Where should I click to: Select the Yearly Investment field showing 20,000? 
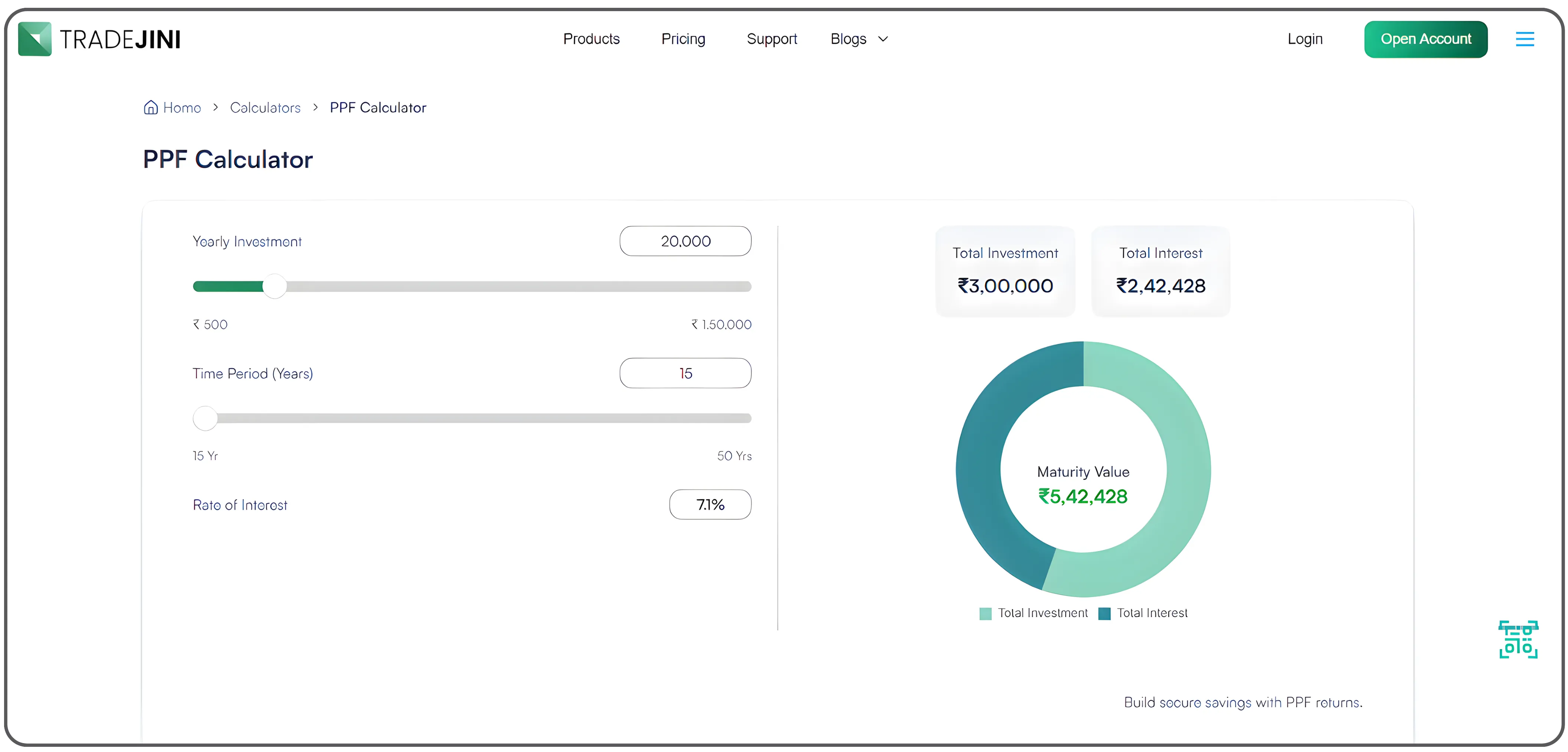click(x=685, y=241)
